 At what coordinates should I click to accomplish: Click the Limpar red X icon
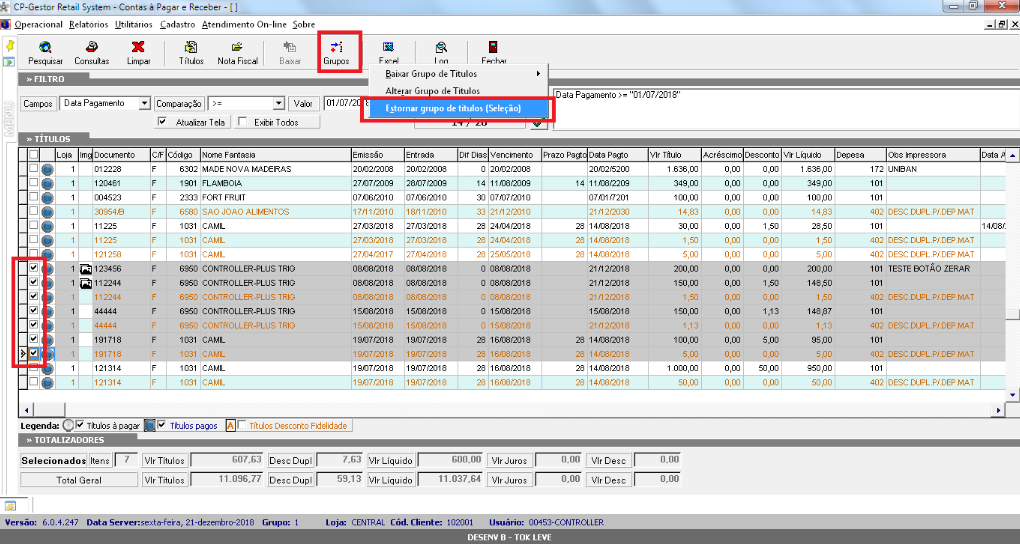click(x=138, y=48)
